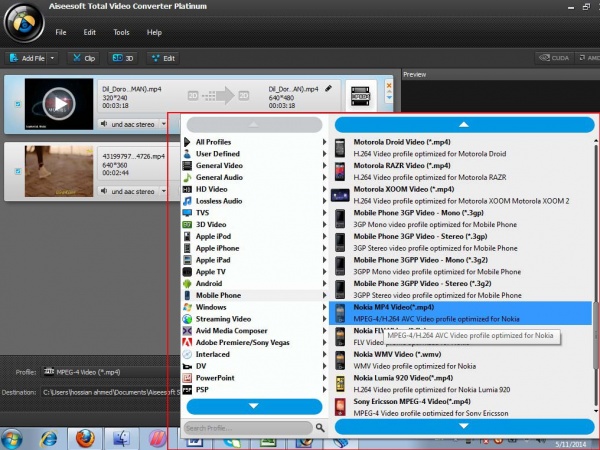
Task: Click the Clip toolbar button
Action: 84,58
